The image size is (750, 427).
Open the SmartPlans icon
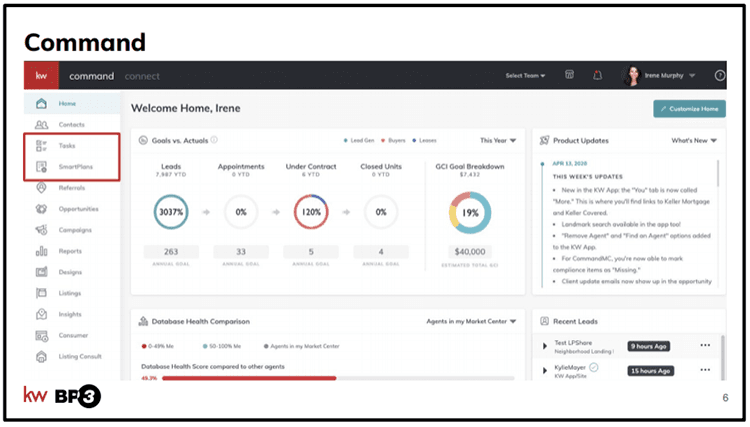(x=42, y=166)
